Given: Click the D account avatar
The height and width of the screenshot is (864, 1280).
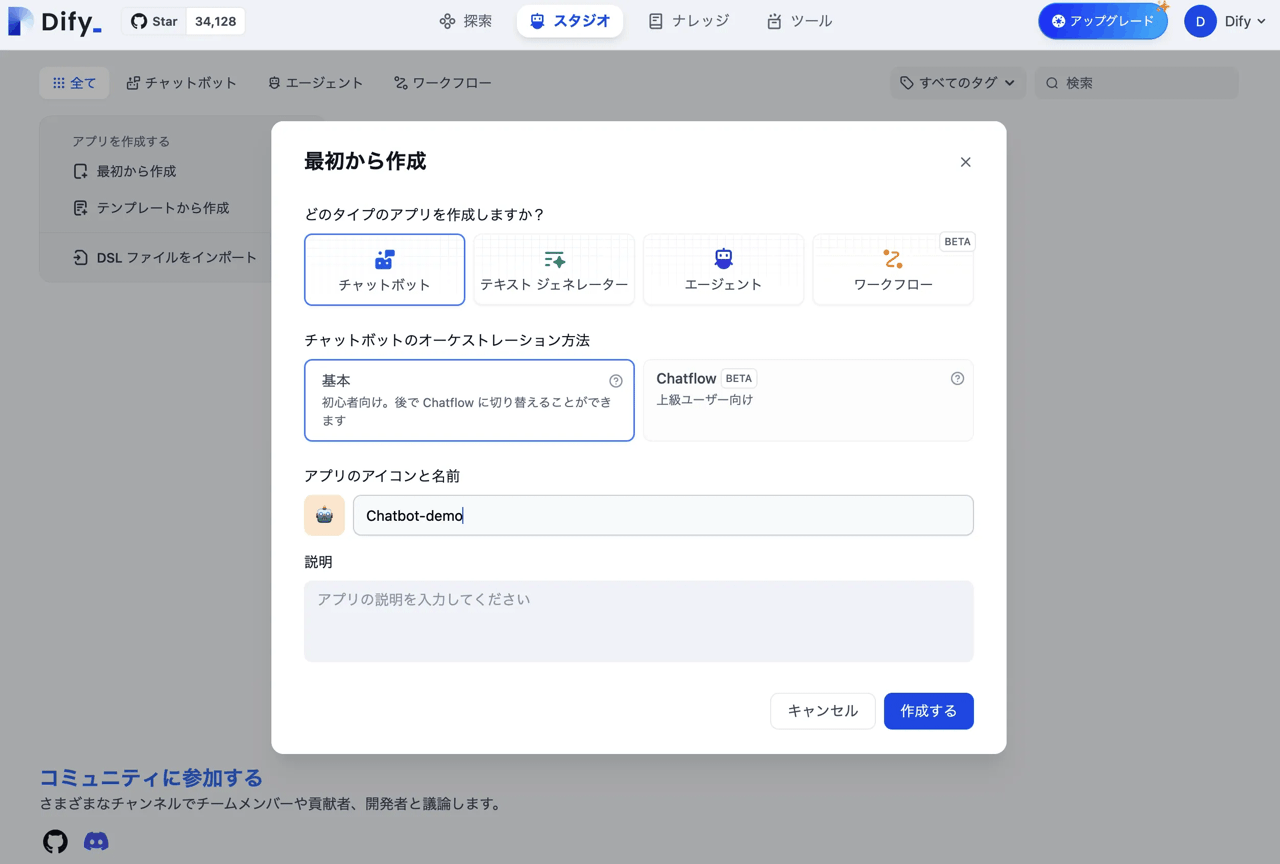Looking at the screenshot, I should tap(1200, 21).
